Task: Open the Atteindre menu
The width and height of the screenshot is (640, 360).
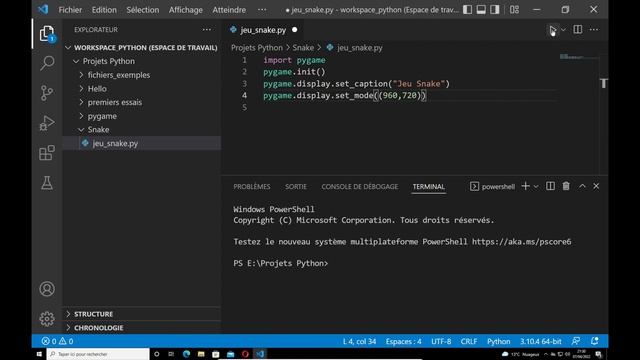Action: tap(229, 10)
